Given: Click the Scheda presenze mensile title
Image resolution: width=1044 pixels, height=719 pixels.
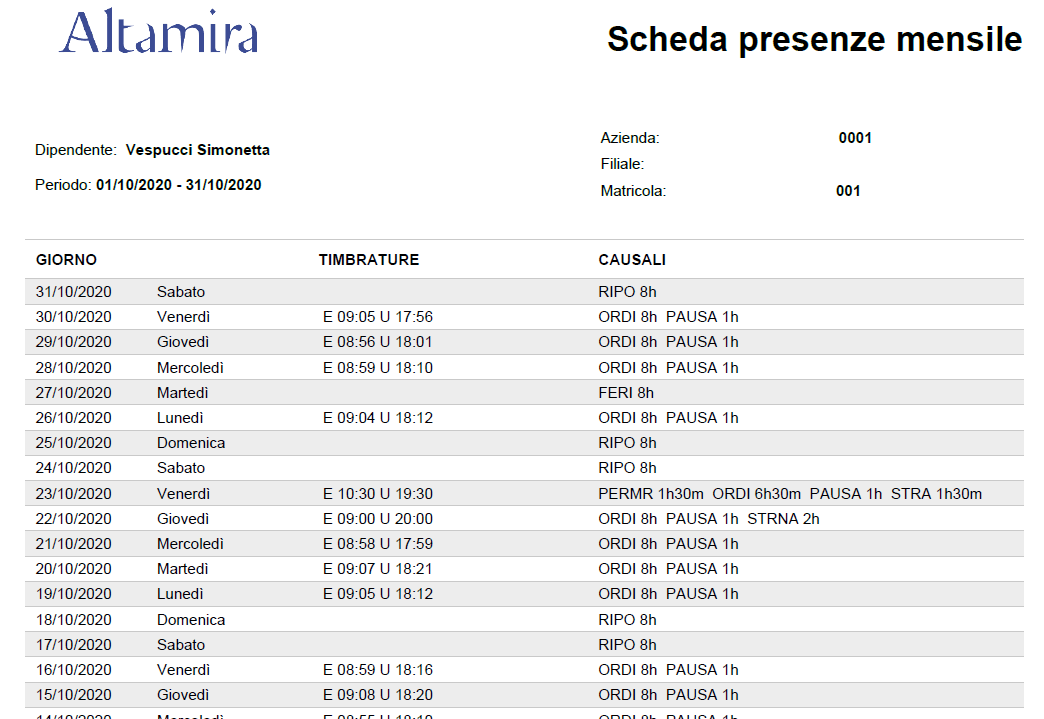Looking at the screenshot, I should pos(814,40).
